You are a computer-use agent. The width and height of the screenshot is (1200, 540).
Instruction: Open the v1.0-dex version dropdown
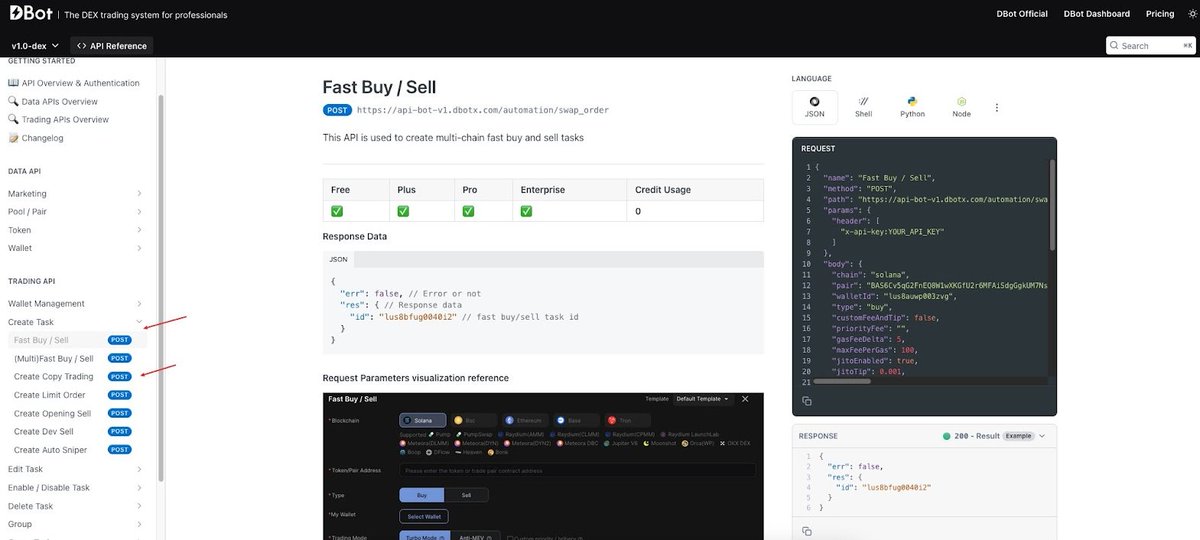click(x=35, y=45)
